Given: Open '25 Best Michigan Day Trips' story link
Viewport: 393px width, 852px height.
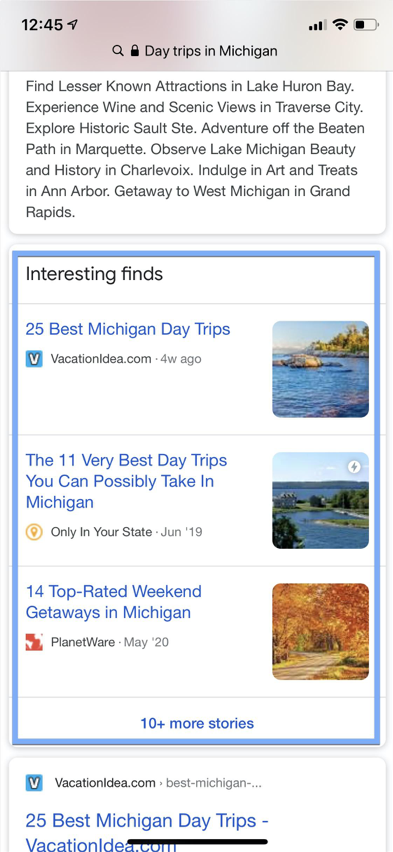Looking at the screenshot, I should [128, 329].
